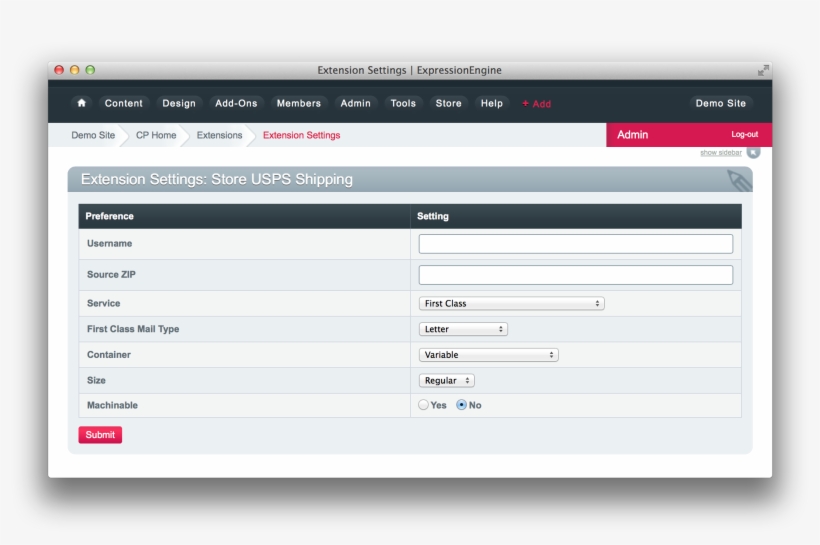Screen dimensions: 820x545
Task: Select Yes for Machinable
Action: pos(424,405)
